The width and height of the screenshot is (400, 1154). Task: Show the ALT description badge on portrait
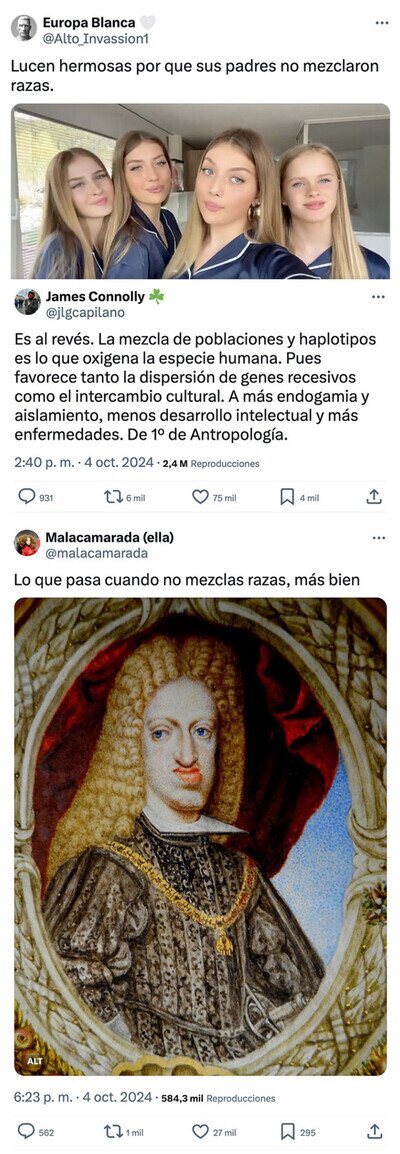pyautogui.click(x=35, y=1062)
